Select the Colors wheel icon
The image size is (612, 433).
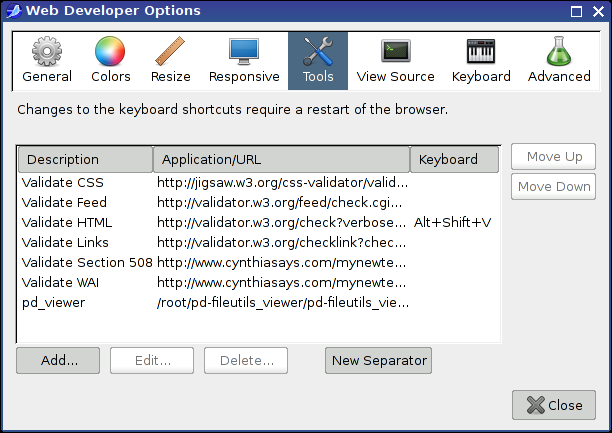[110, 51]
